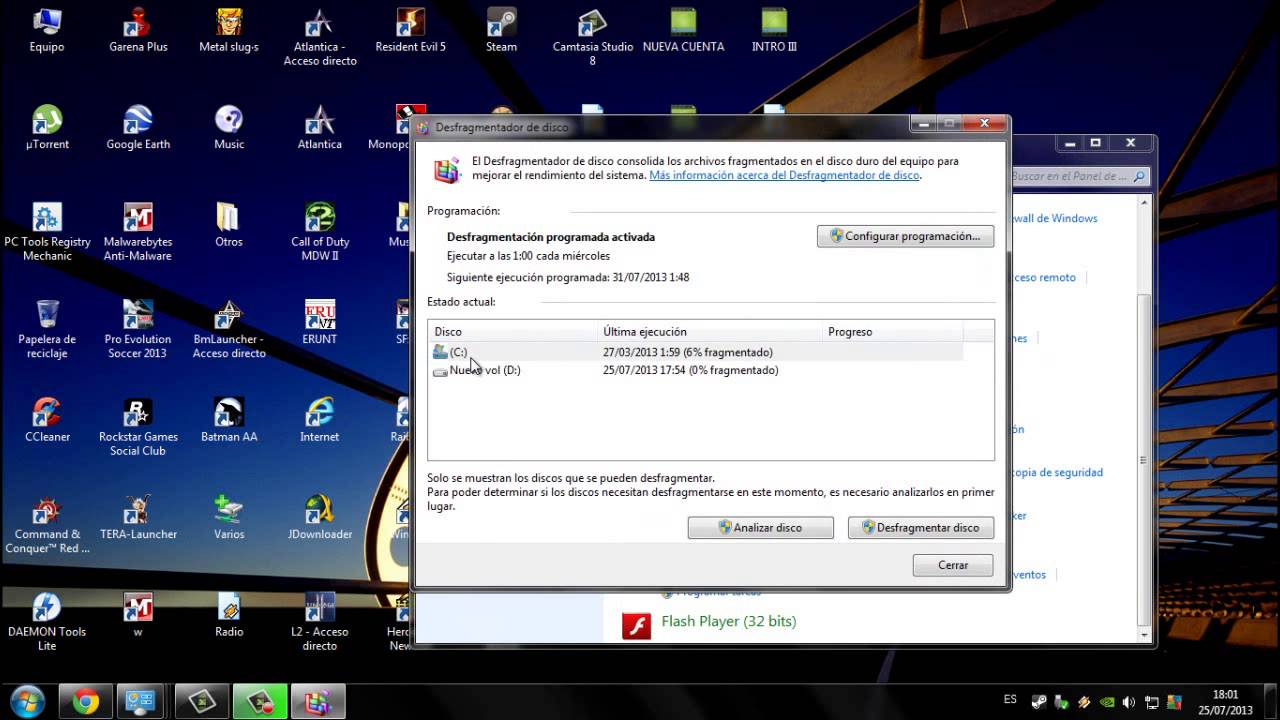Screen dimensions: 1280x720
Task: Select Rockstar Games Social Club icon
Action: (x=138, y=426)
